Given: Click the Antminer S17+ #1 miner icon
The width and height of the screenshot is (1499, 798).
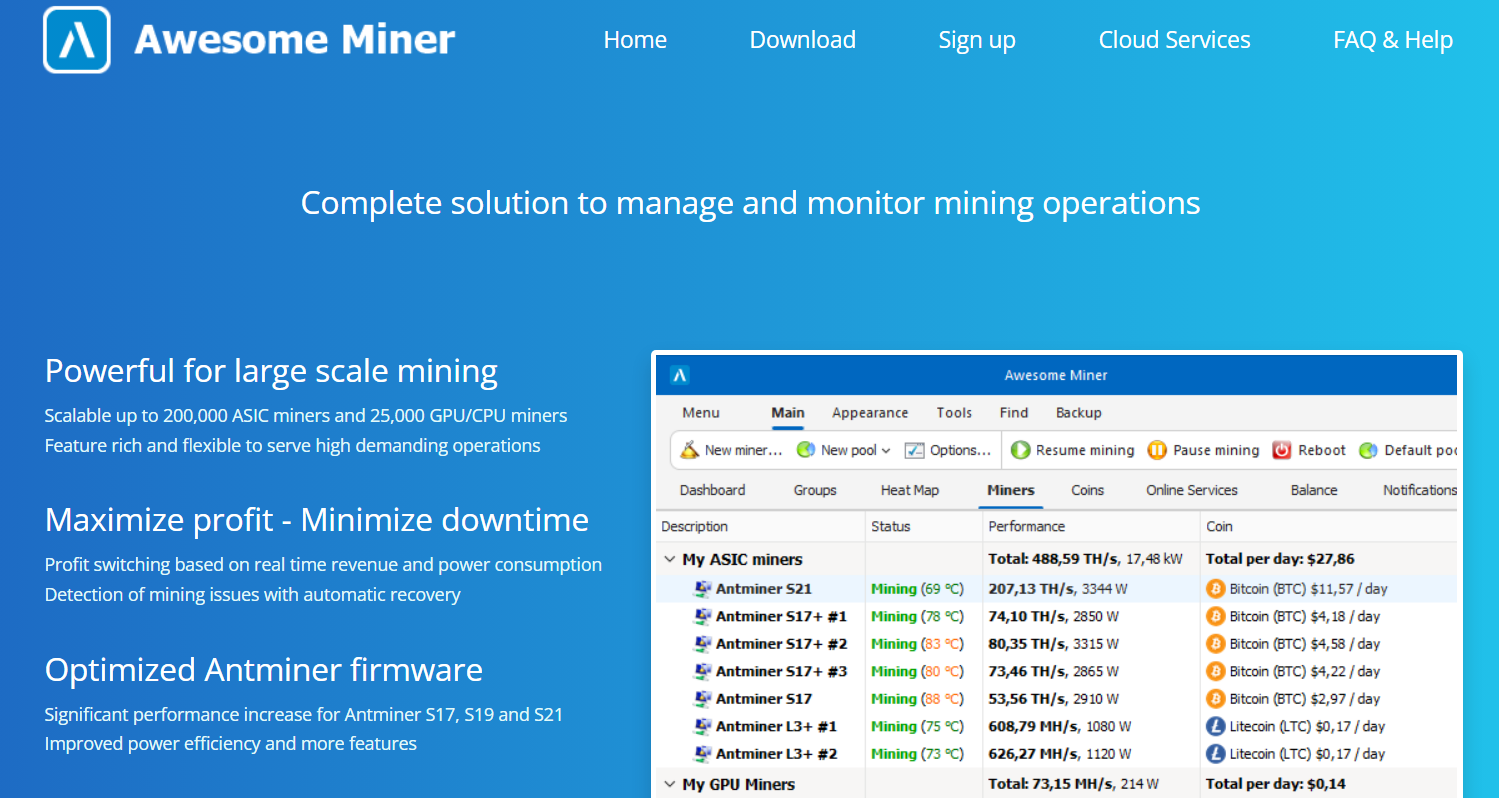Looking at the screenshot, I should click(703, 616).
